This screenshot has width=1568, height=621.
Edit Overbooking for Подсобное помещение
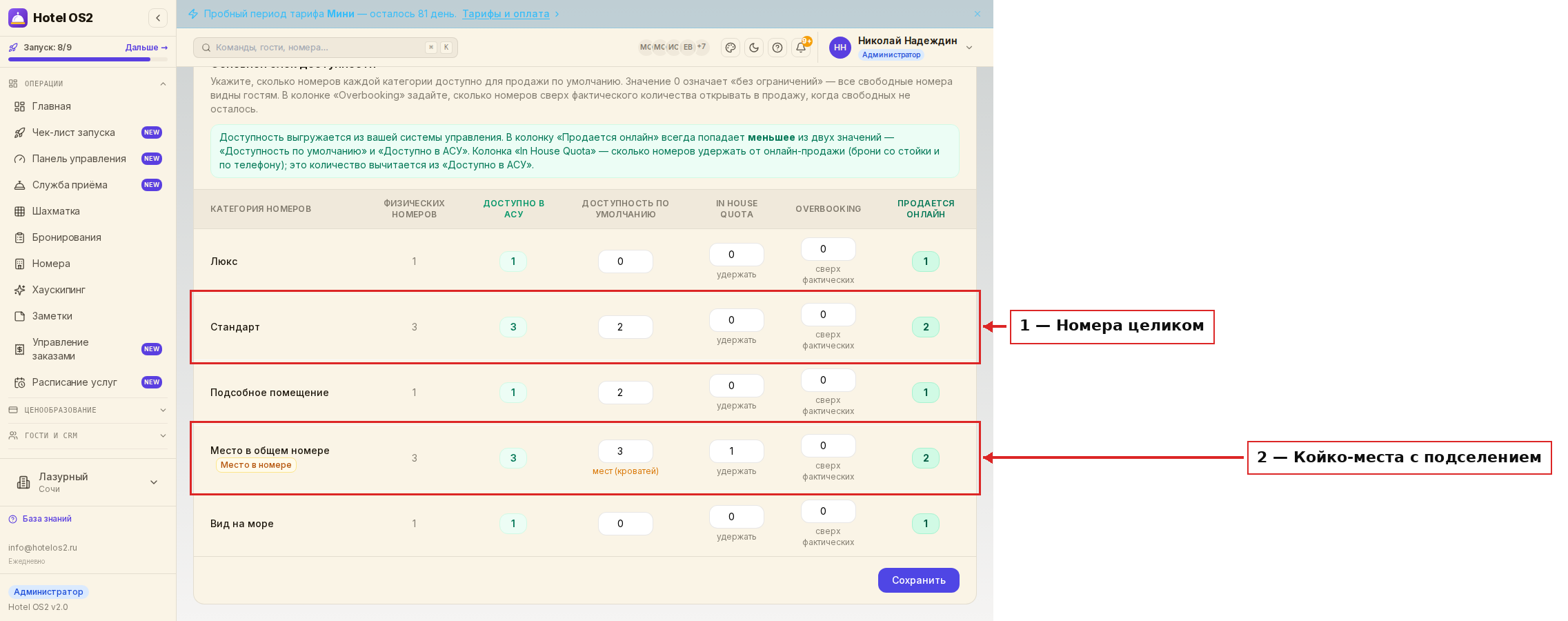pyautogui.click(x=828, y=380)
